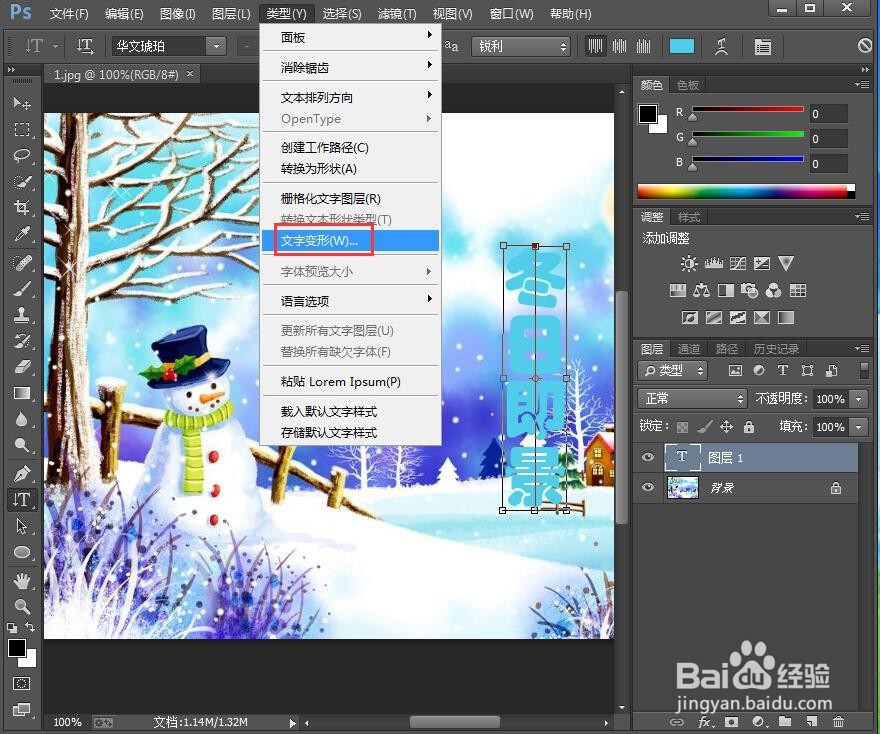Select the Eyedropper tool
Image resolution: width=880 pixels, height=734 pixels.
point(21,233)
